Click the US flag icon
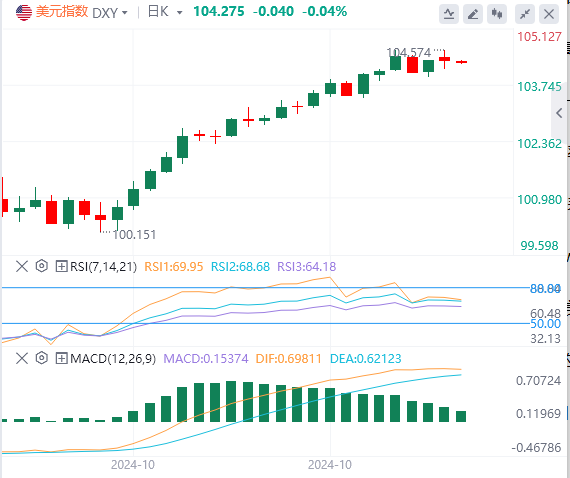Viewport: 570px width, 478px height. click(24, 13)
